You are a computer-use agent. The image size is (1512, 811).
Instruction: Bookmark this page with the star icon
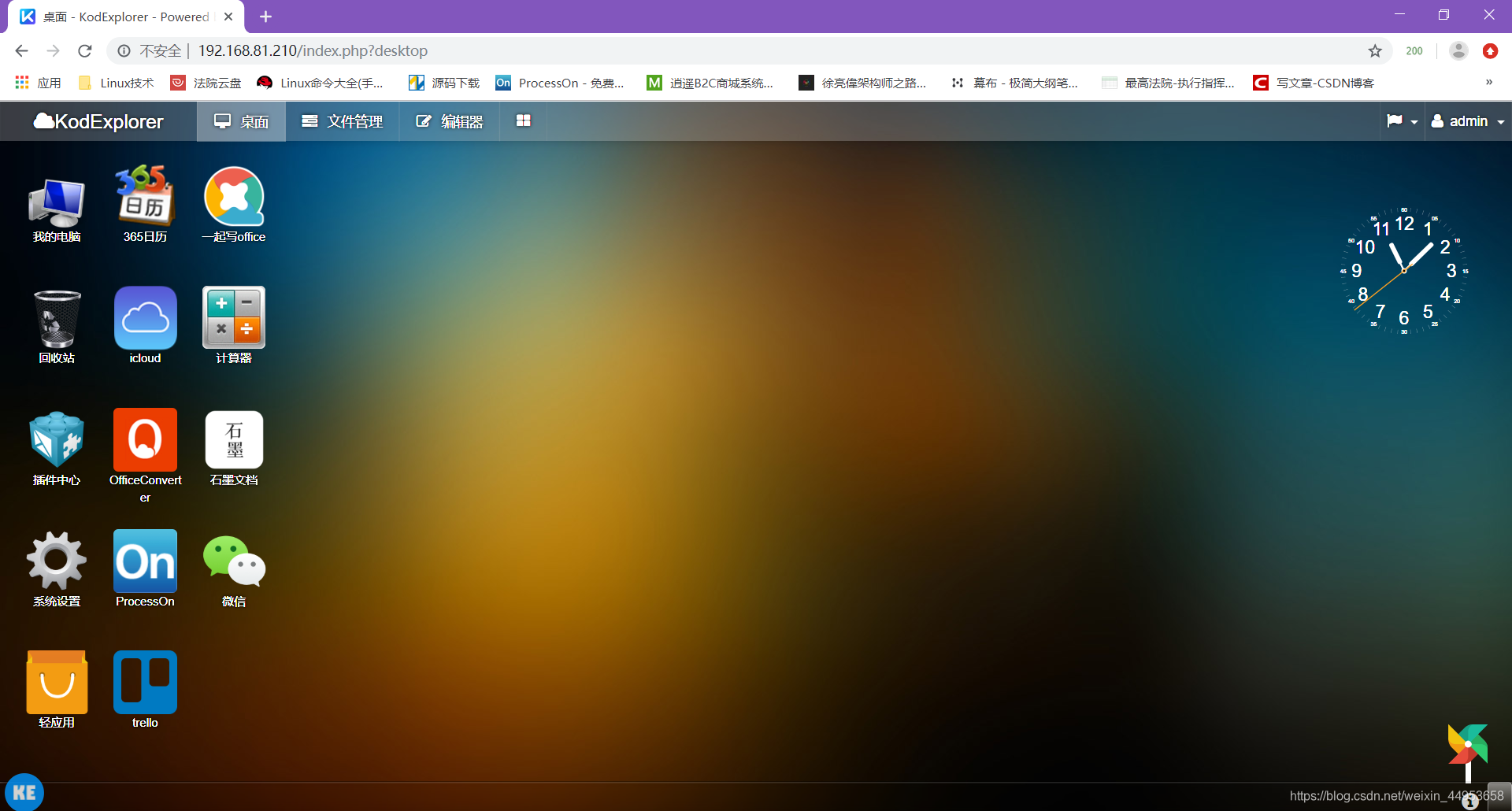click(1375, 50)
